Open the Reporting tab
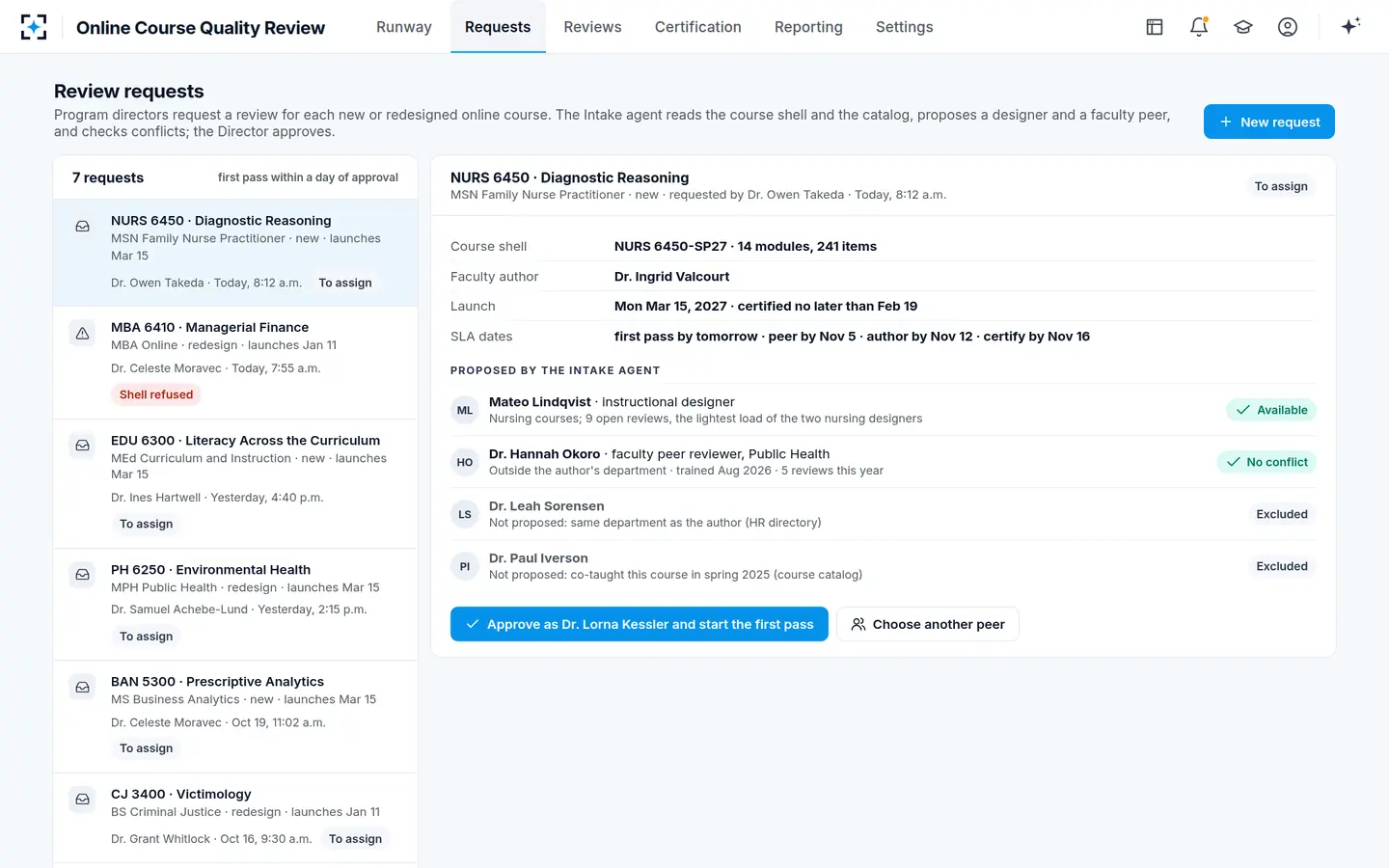 click(x=808, y=27)
